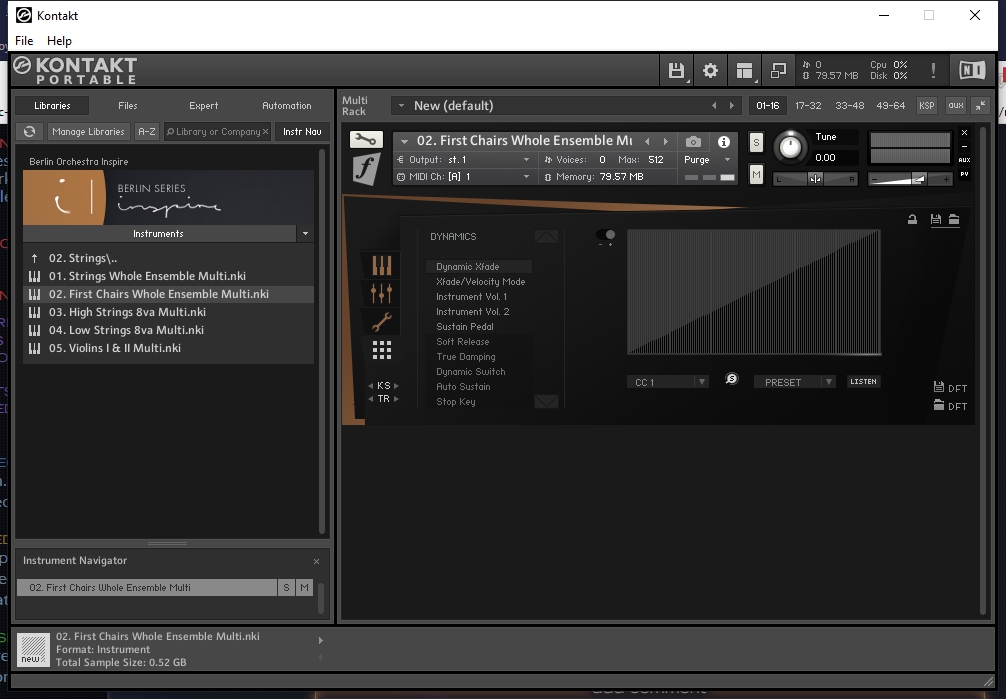Click the S reset icon beside CC 1
The width and height of the screenshot is (1006, 699).
click(731, 379)
